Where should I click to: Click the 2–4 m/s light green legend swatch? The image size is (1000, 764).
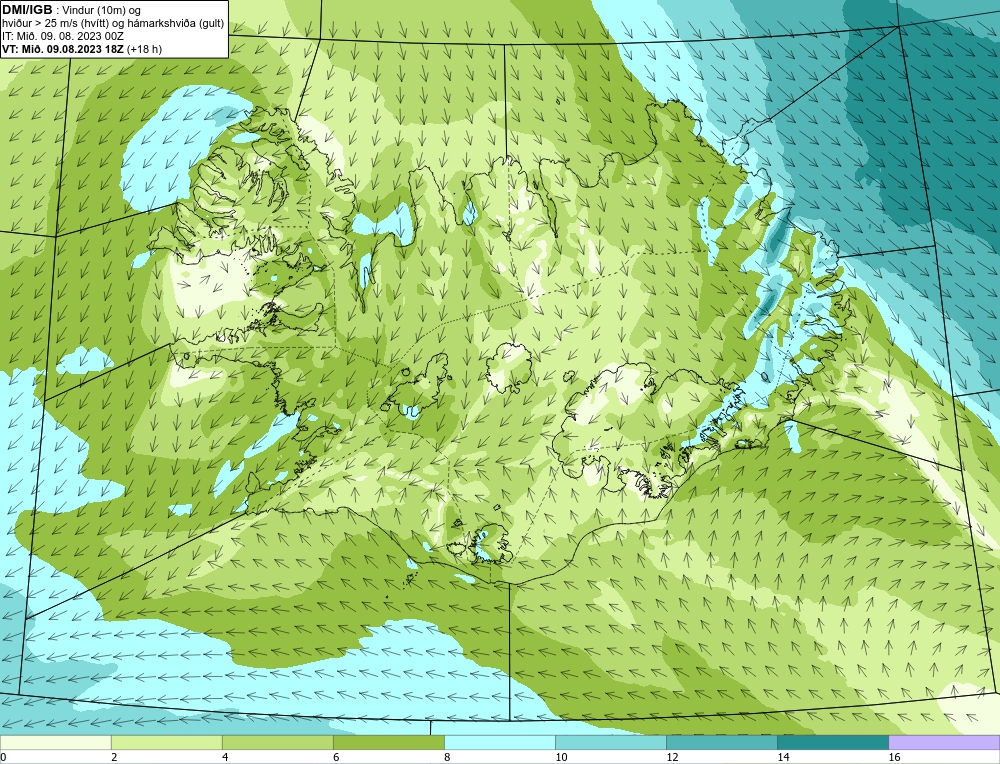coord(166,742)
